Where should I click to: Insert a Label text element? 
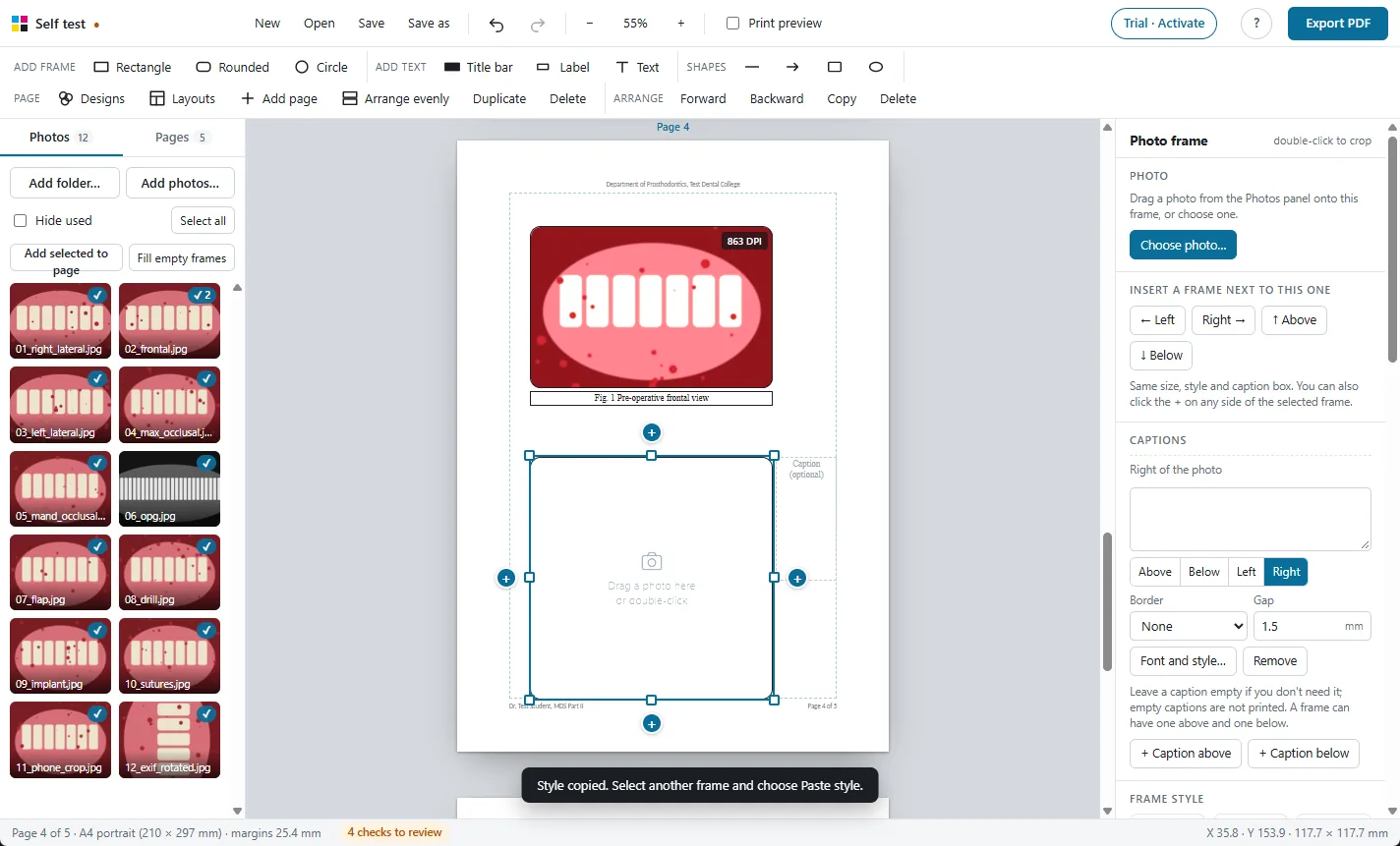pos(563,67)
